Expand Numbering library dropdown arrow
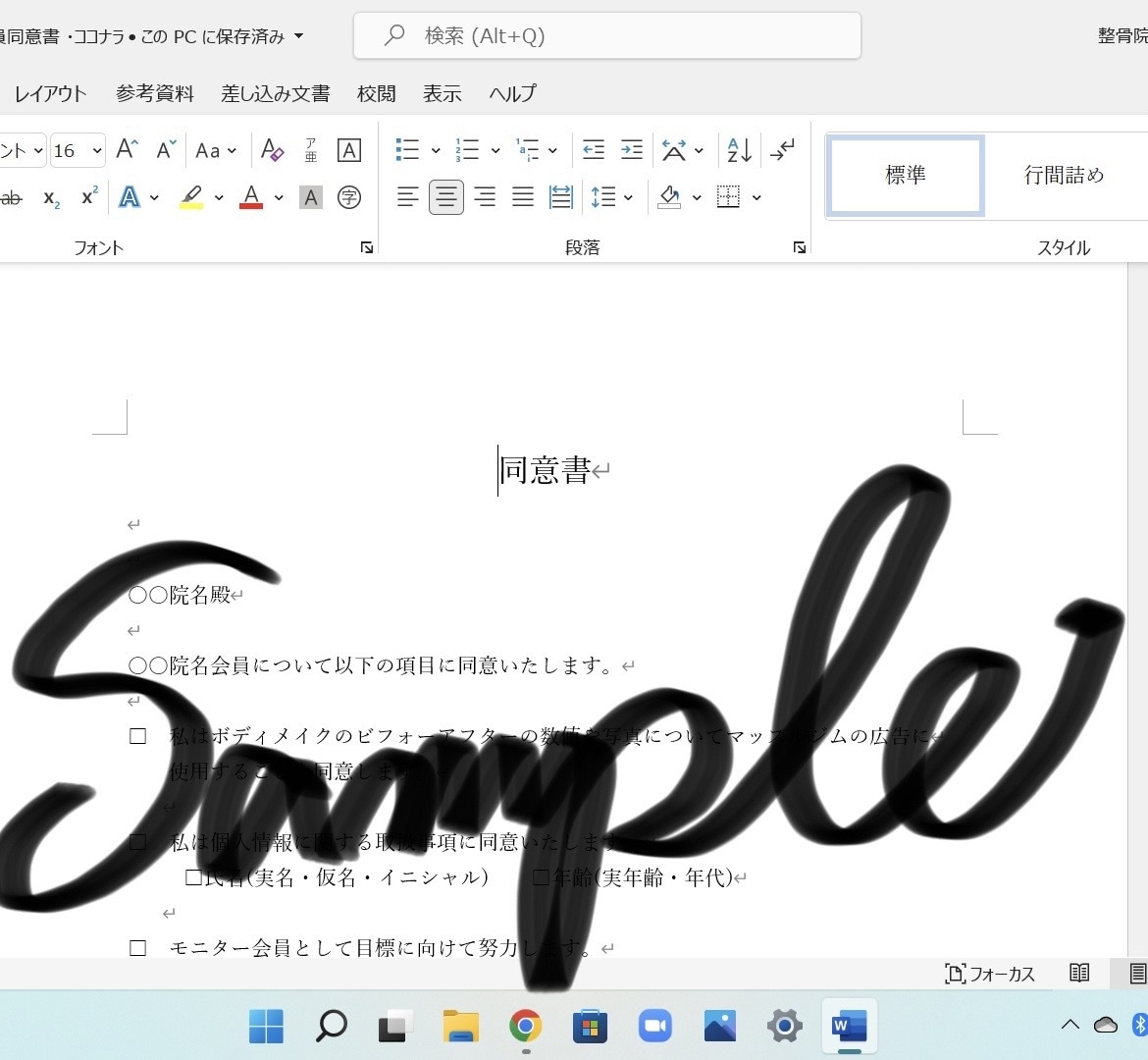The image size is (1148, 1060). pos(496,151)
